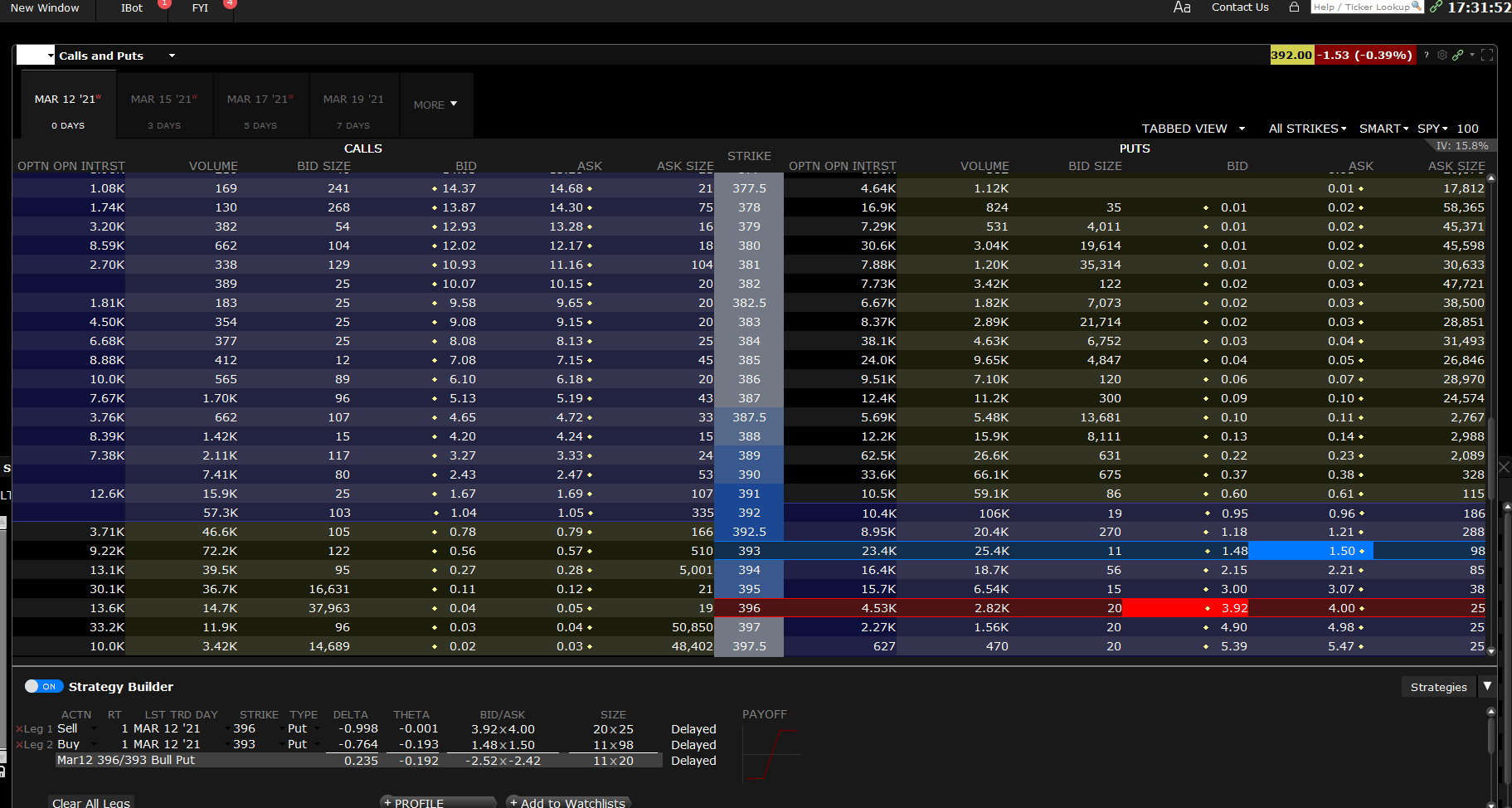Click the put ask 4.98 at strike 397

pos(1342,627)
